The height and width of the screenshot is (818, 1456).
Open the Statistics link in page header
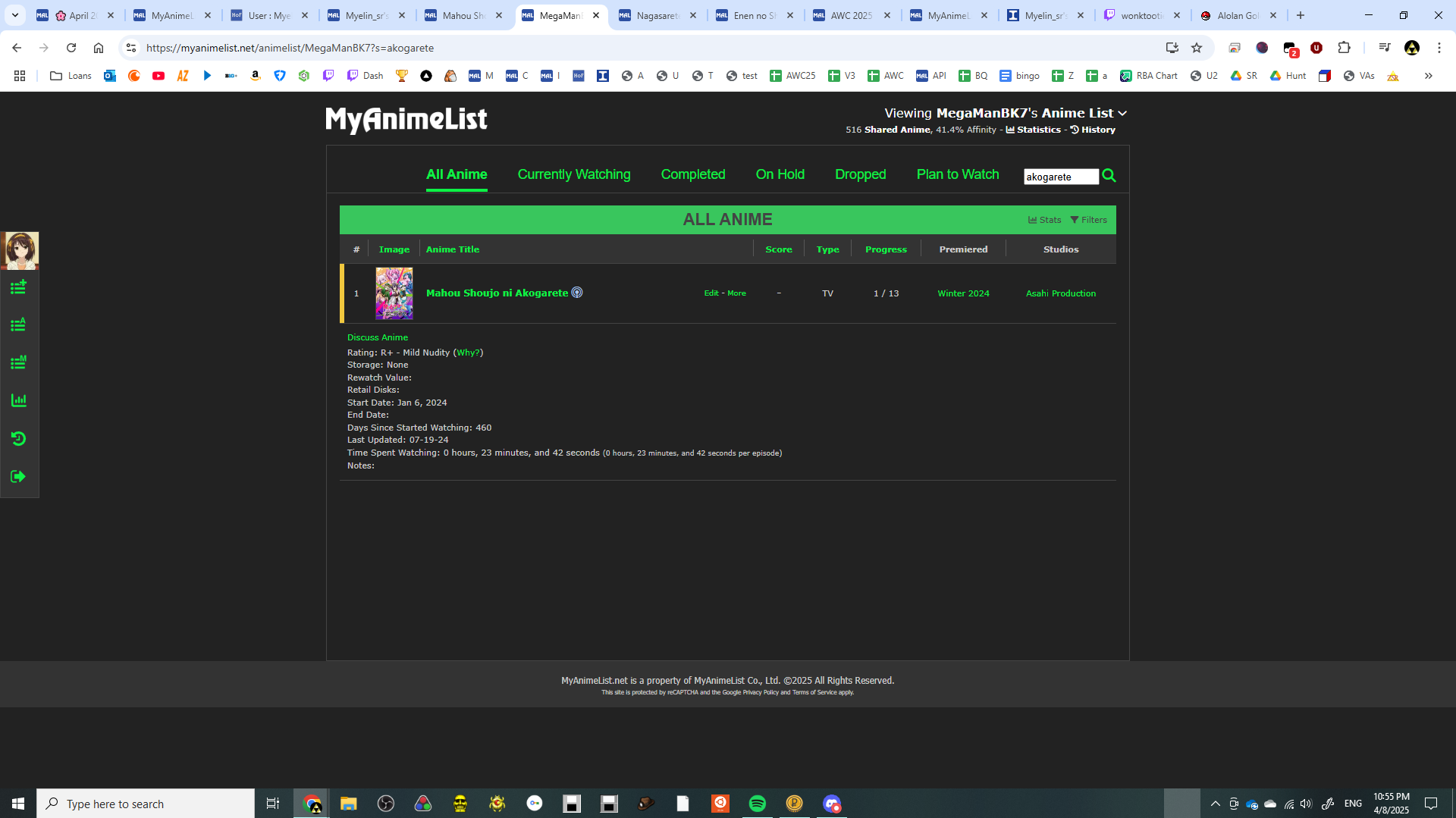[x=1034, y=130]
